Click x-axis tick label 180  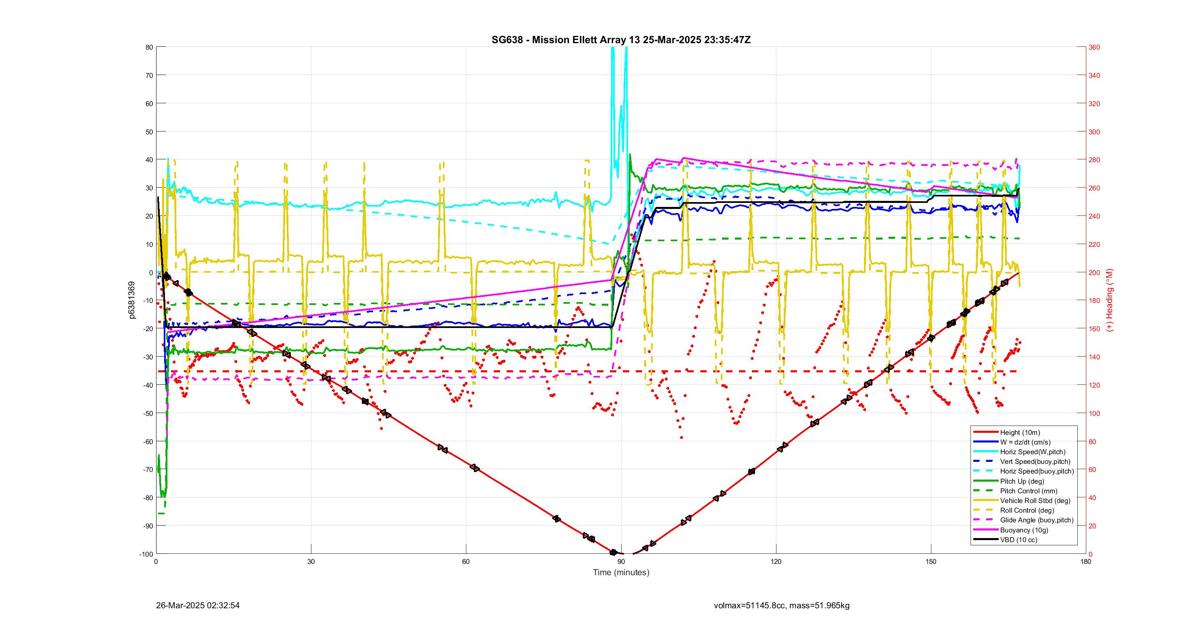(x=1086, y=562)
